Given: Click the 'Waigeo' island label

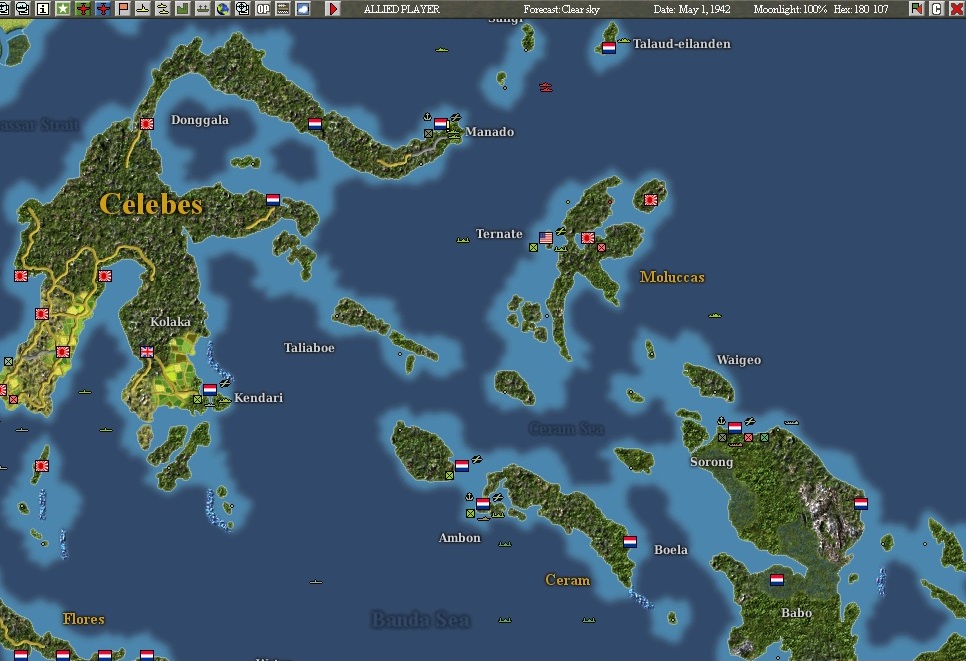Looking at the screenshot, I should 739,360.
